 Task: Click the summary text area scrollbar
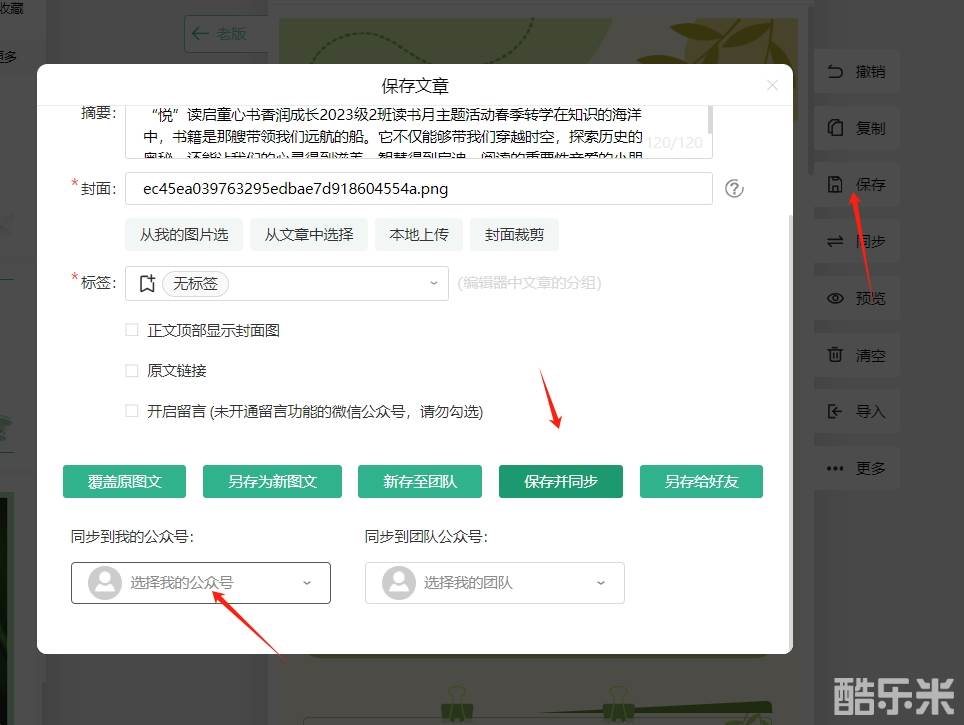pos(710,122)
